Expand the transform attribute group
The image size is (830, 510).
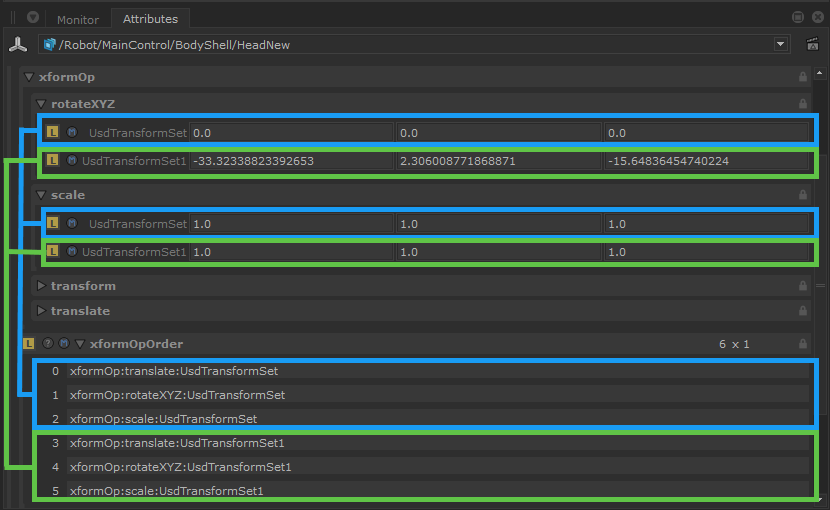coord(41,286)
